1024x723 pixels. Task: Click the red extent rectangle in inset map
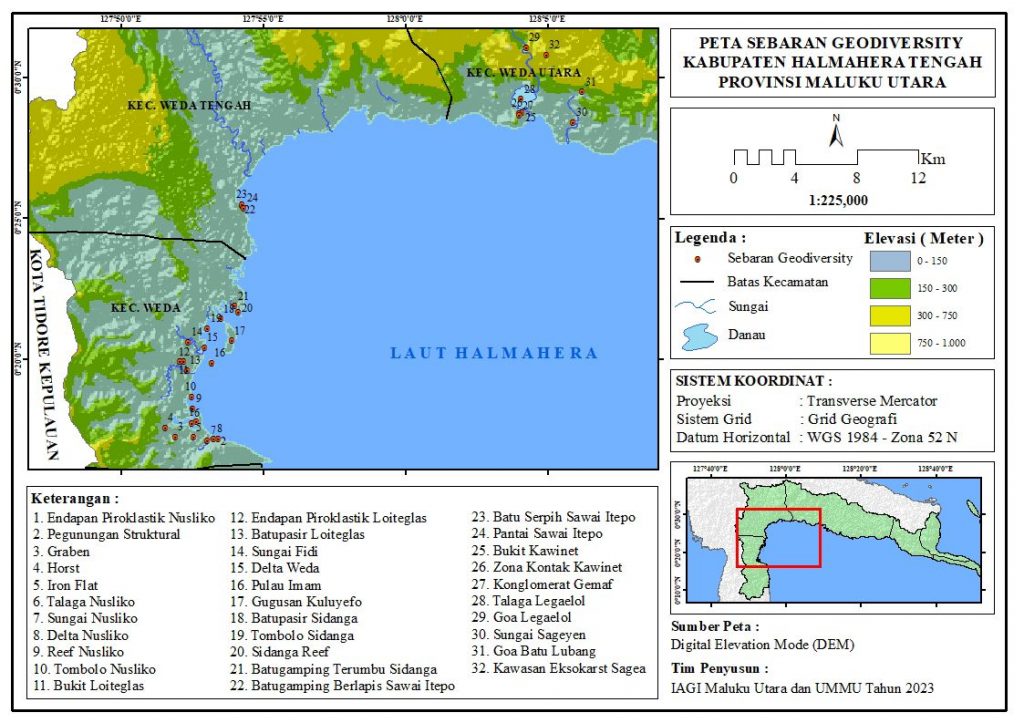tap(778, 537)
